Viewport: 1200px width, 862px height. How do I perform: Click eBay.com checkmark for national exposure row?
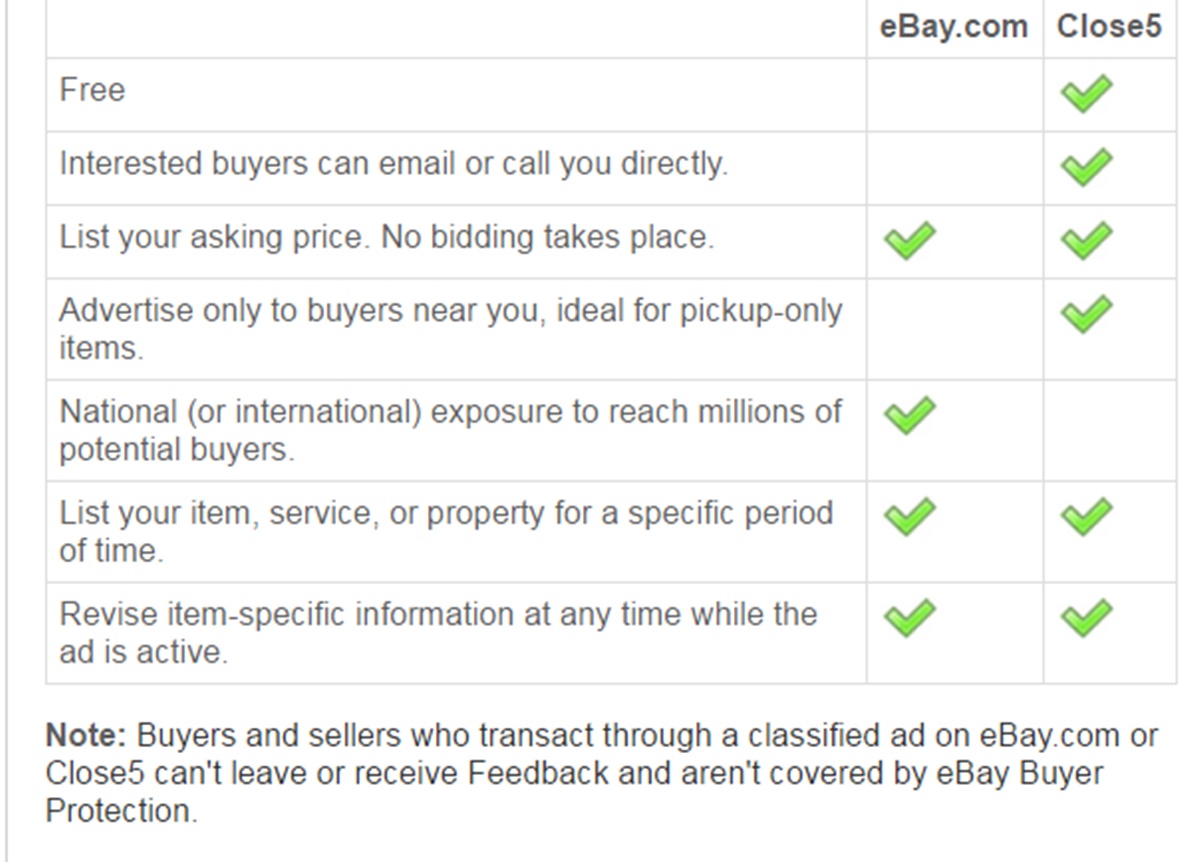[910, 415]
